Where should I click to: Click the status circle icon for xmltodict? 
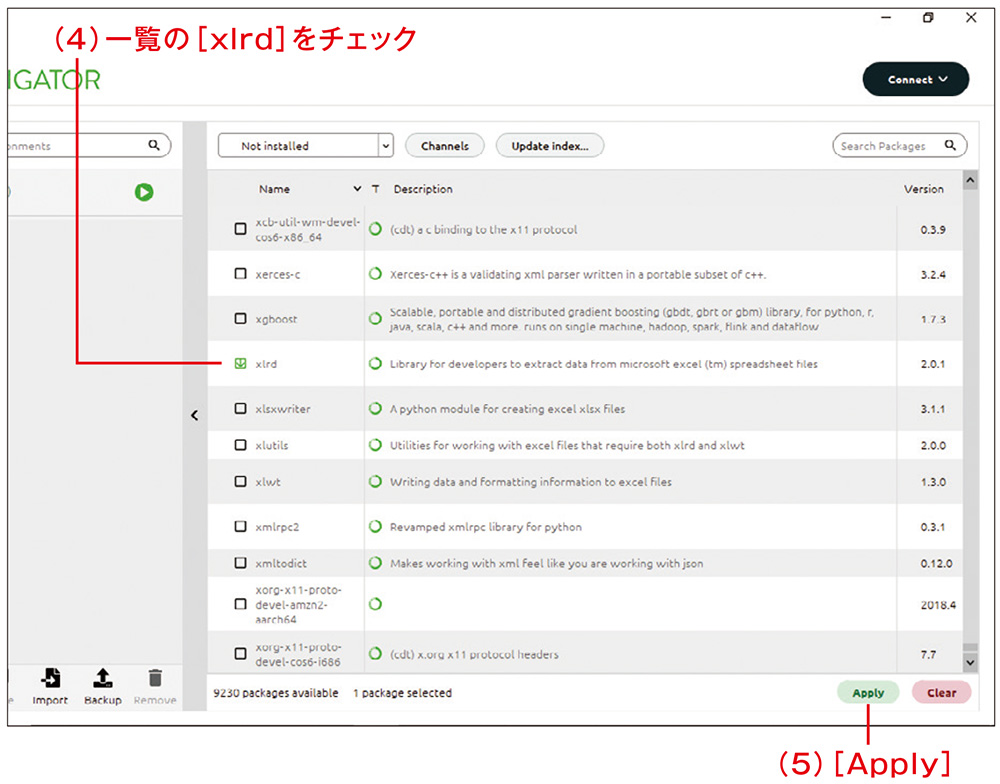(x=376, y=563)
